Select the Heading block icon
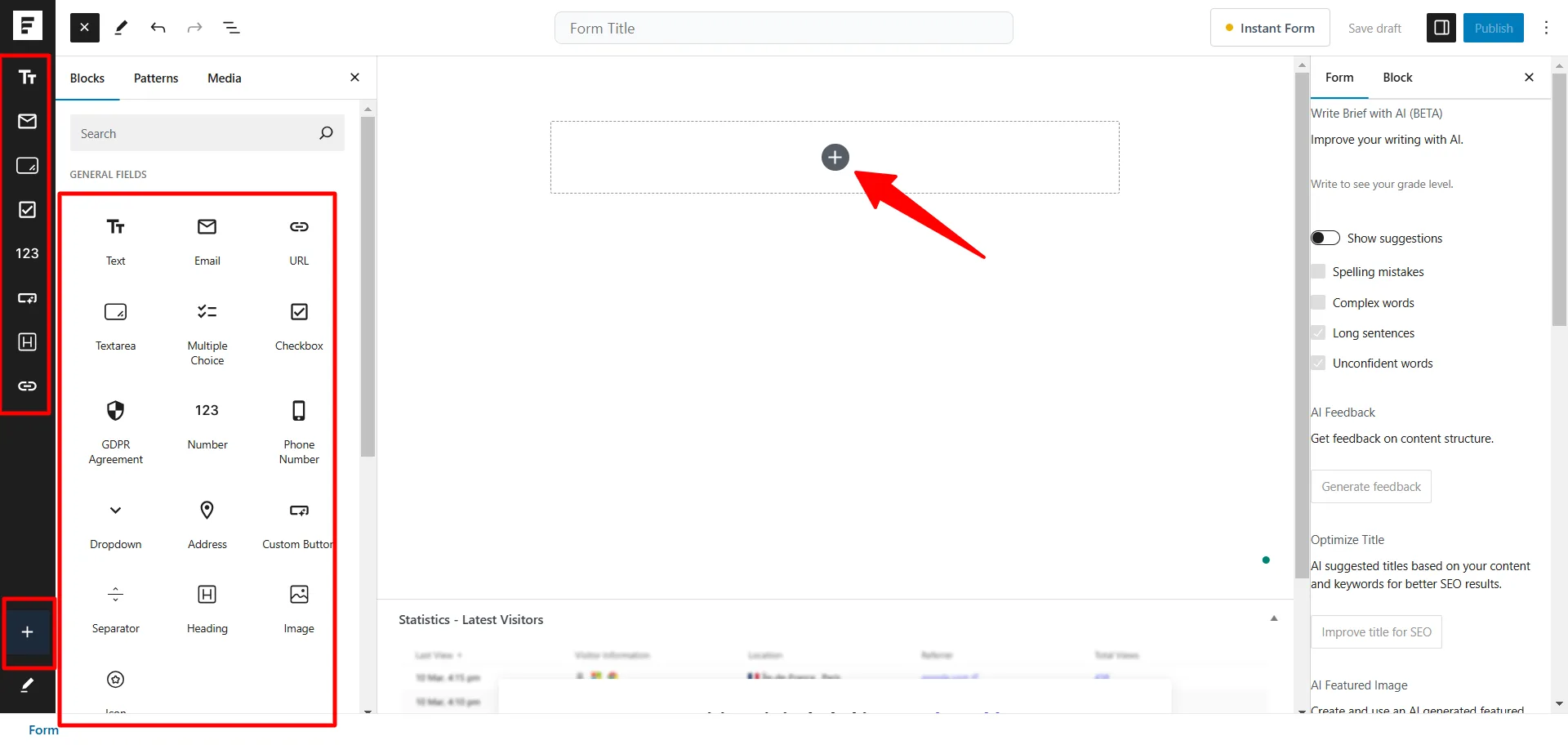This screenshot has height=745, width=1568. (x=207, y=606)
